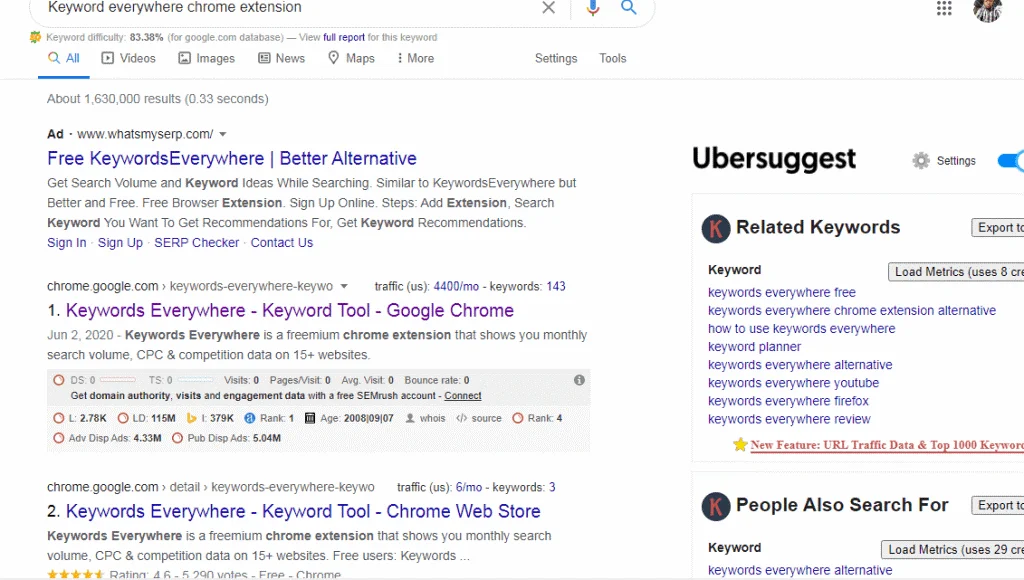This screenshot has height=580, width=1024.
Task: Clear the search query with the X icon
Action: [547, 8]
